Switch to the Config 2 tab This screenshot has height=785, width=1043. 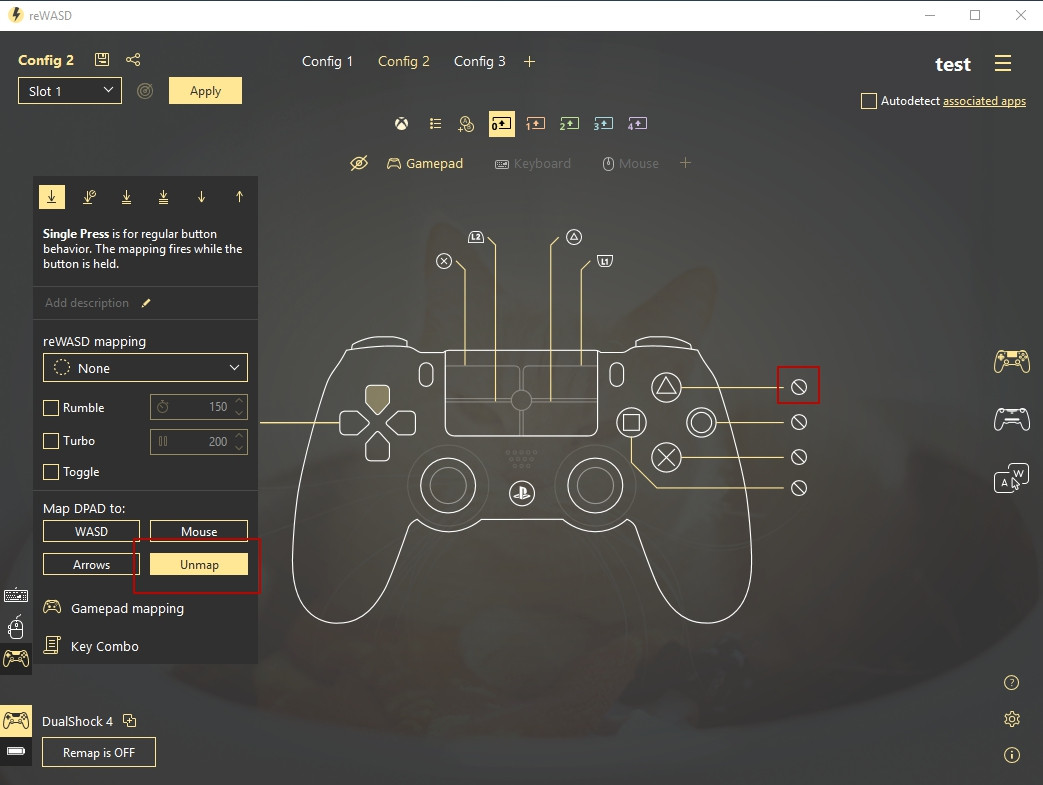(404, 61)
